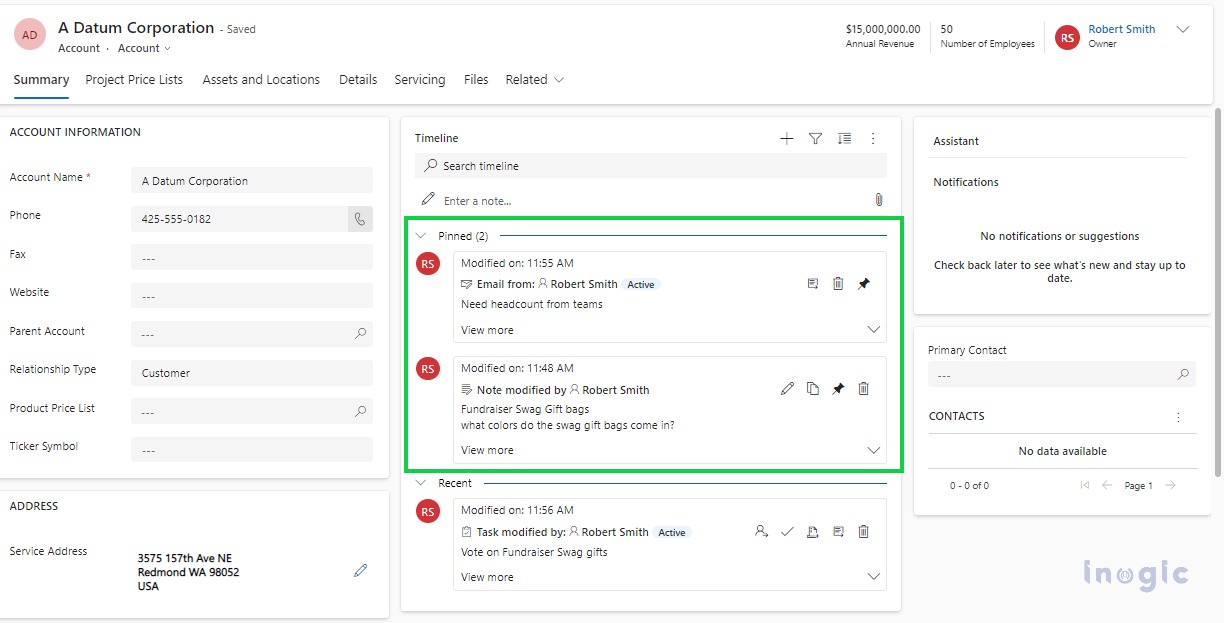Click the Phone number field
The image size is (1224, 623).
(239, 219)
